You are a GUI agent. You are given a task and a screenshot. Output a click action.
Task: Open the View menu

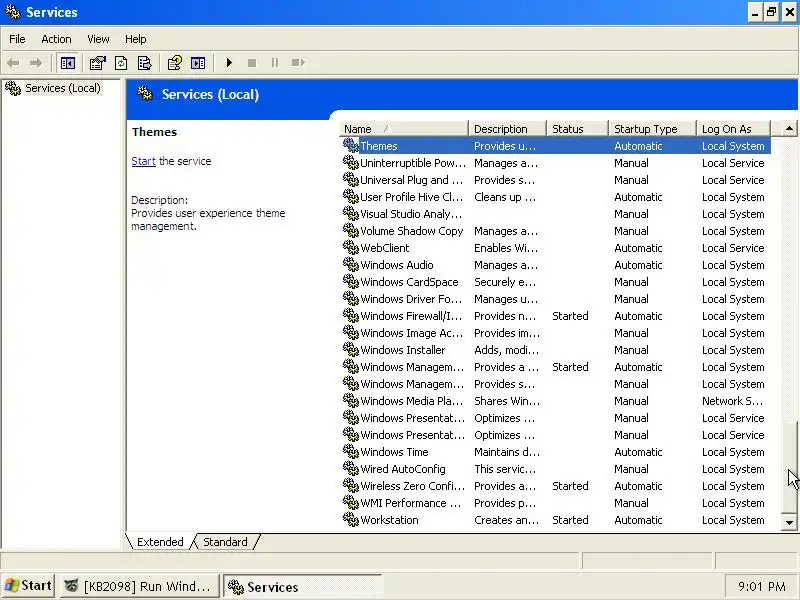pyautogui.click(x=98, y=39)
